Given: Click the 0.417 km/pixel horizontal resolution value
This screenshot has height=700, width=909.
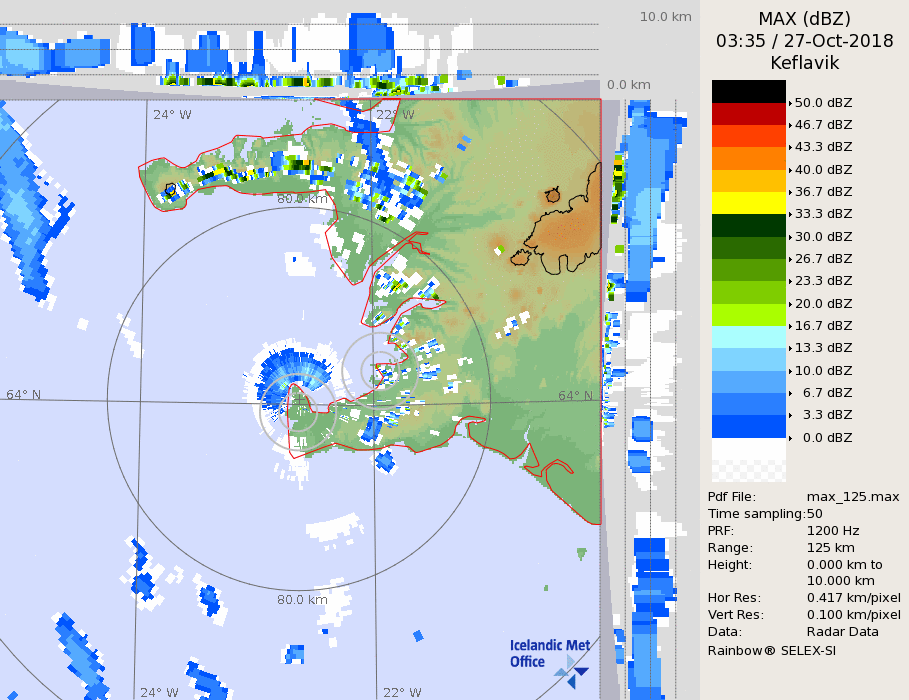Looking at the screenshot, I should [x=853, y=598].
